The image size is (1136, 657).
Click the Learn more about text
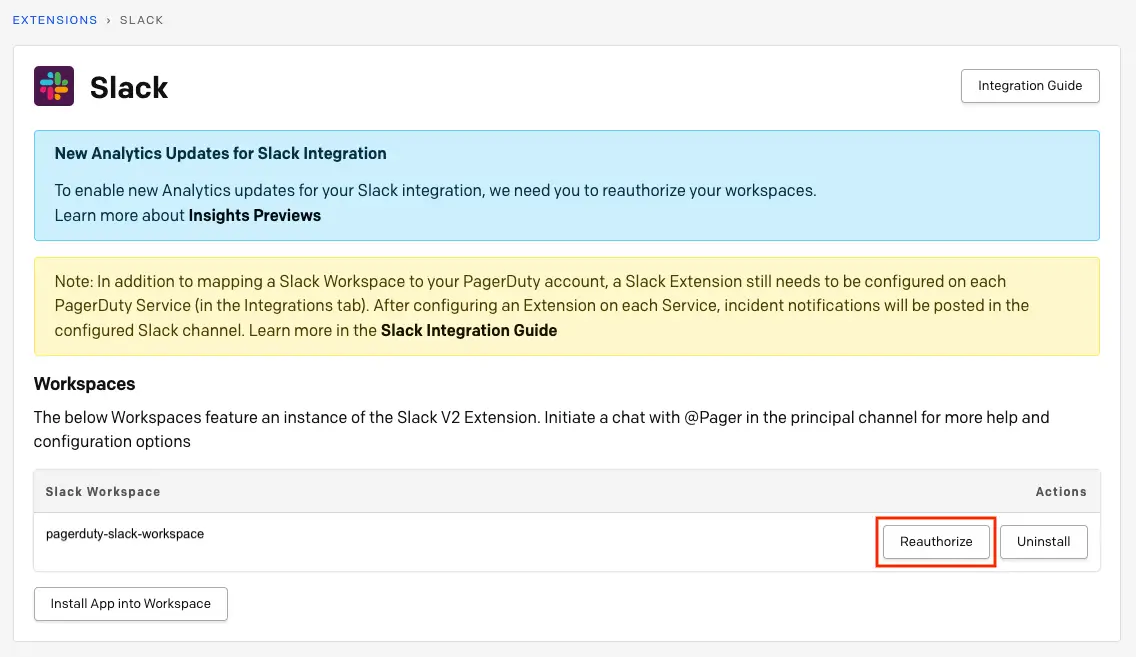(120, 215)
